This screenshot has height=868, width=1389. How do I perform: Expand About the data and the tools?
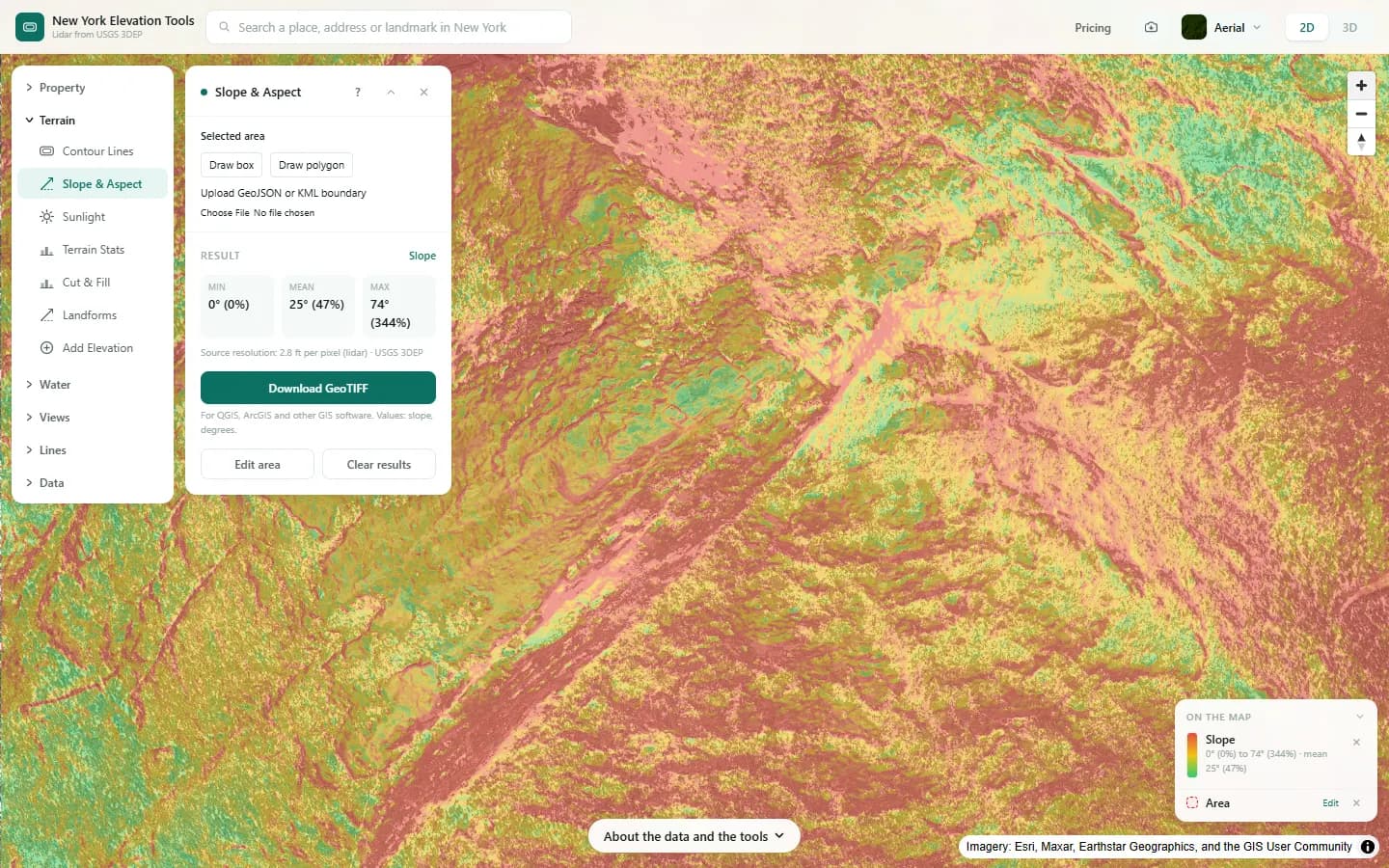click(694, 836)
